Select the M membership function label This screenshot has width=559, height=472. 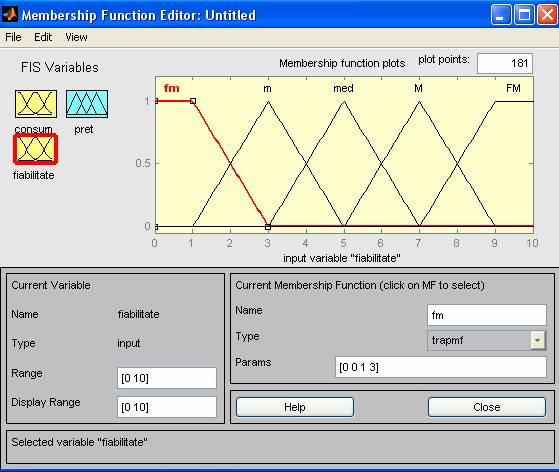(x=418, y=88)
